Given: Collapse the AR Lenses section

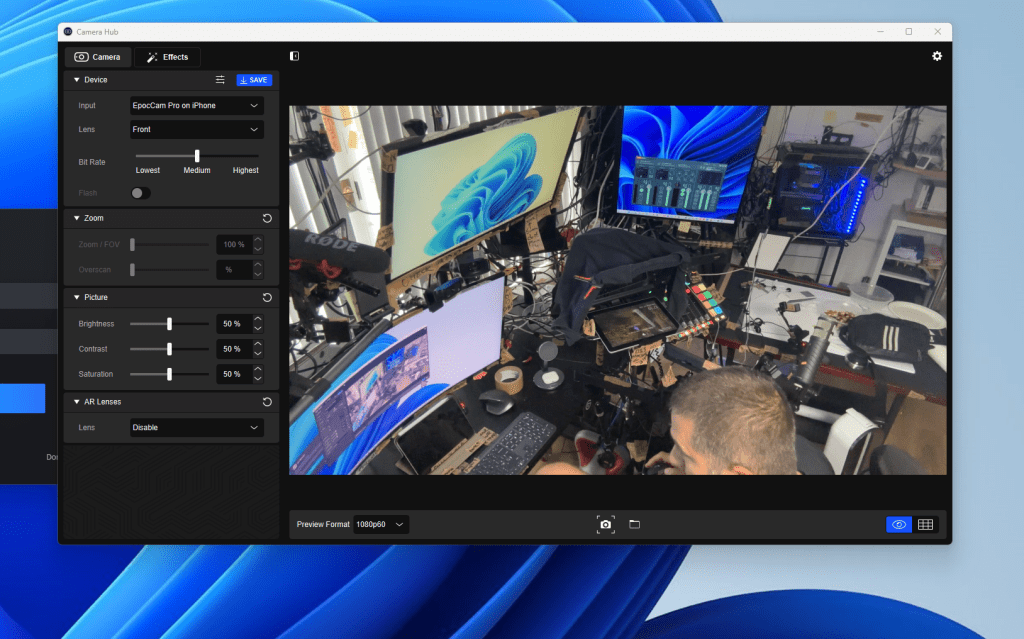Looking at the screenshot, I should 76,402.
